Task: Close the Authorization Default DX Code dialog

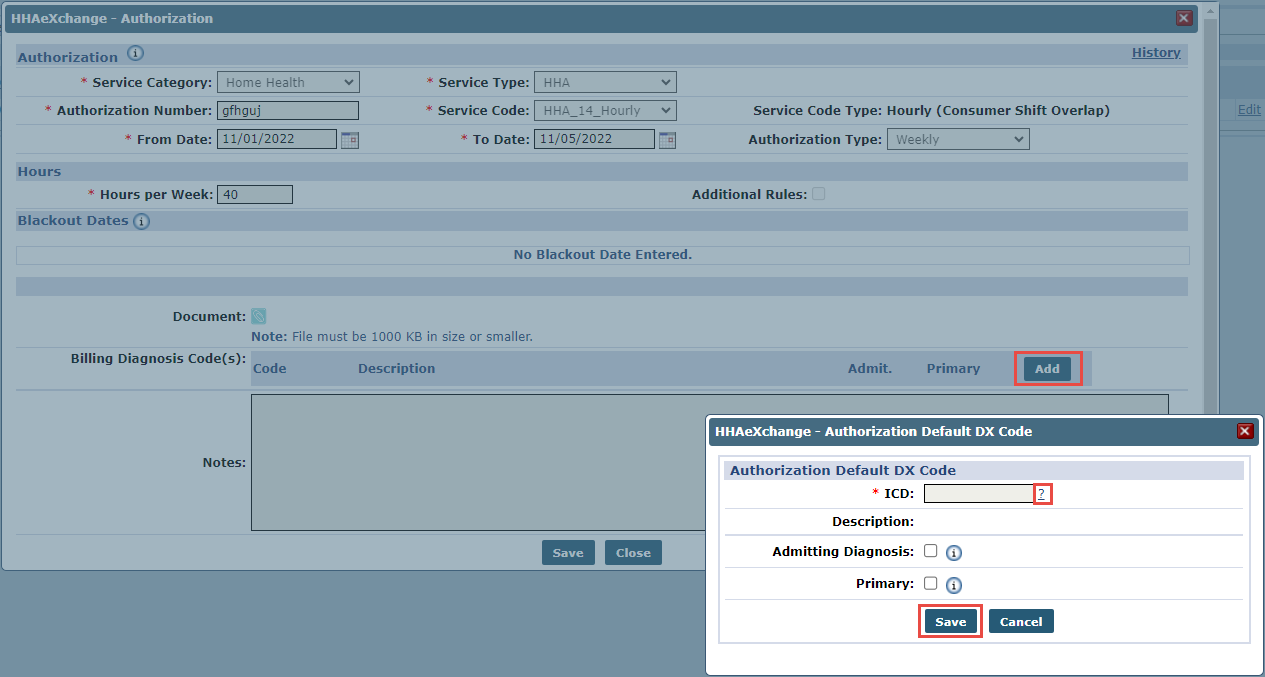Action: pos(1245,431)
